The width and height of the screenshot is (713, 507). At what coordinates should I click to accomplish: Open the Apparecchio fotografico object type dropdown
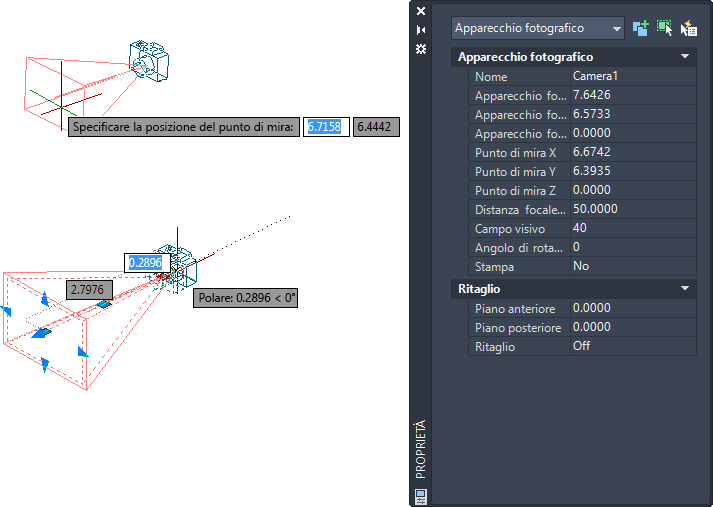[537, 28]
